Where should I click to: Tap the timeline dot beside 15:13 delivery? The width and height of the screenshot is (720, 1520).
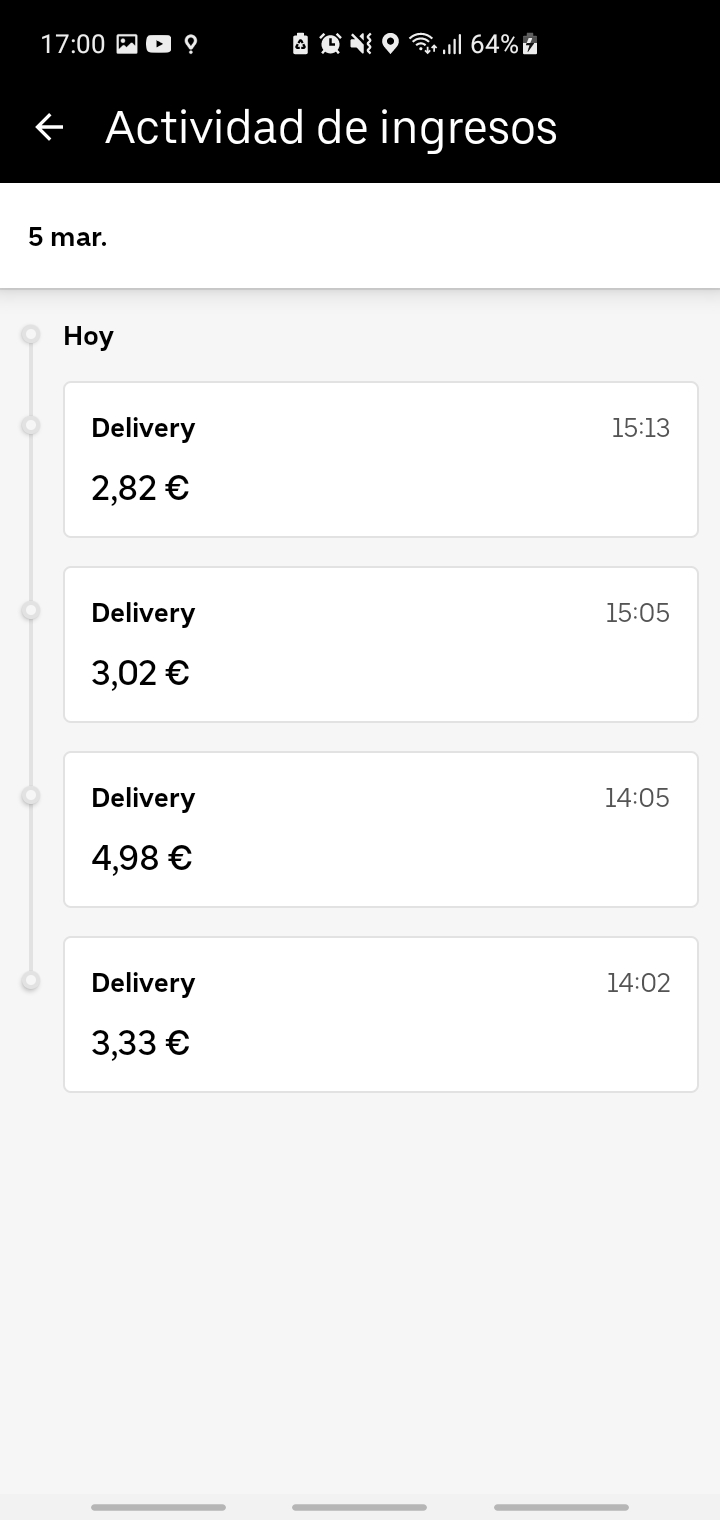click(x=31, y=426)
